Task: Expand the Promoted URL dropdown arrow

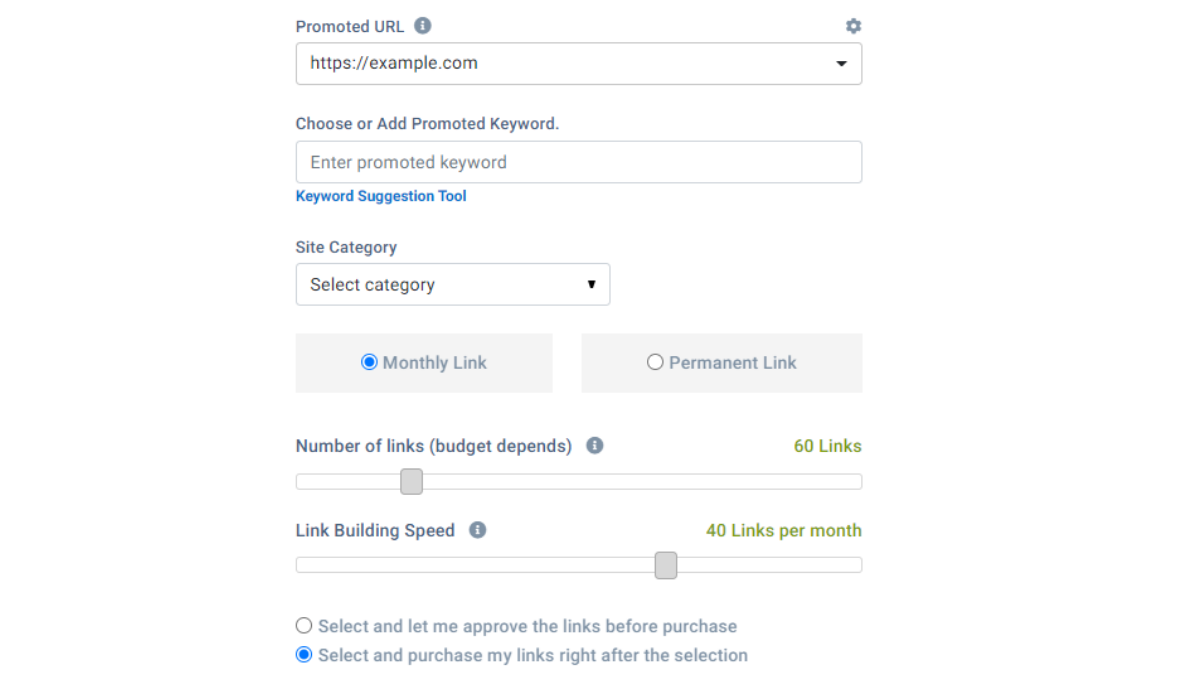Action: [x=841, y=64]
